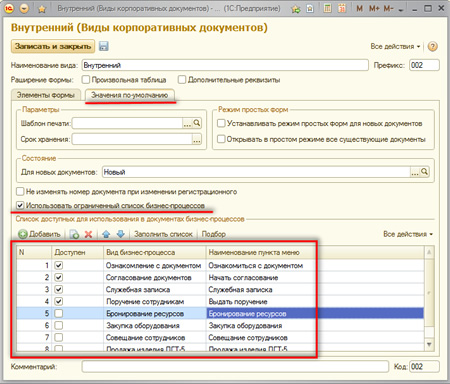Click inside the Комментарий field

tap(235, 367)
